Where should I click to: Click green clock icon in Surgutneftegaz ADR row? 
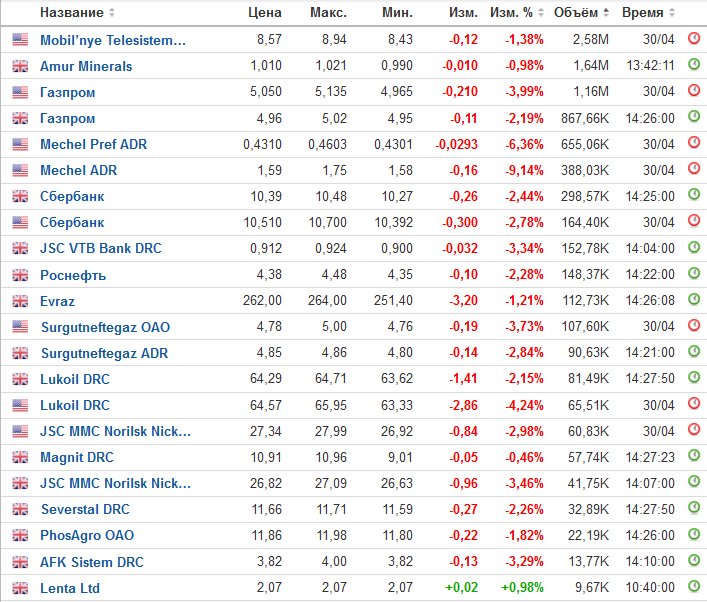[x=694, y=351]
